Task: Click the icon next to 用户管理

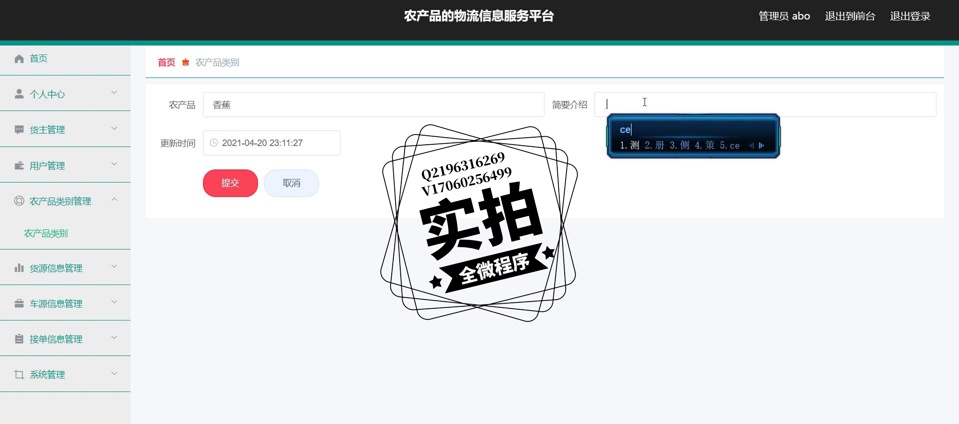Action: tap(19, 165)
